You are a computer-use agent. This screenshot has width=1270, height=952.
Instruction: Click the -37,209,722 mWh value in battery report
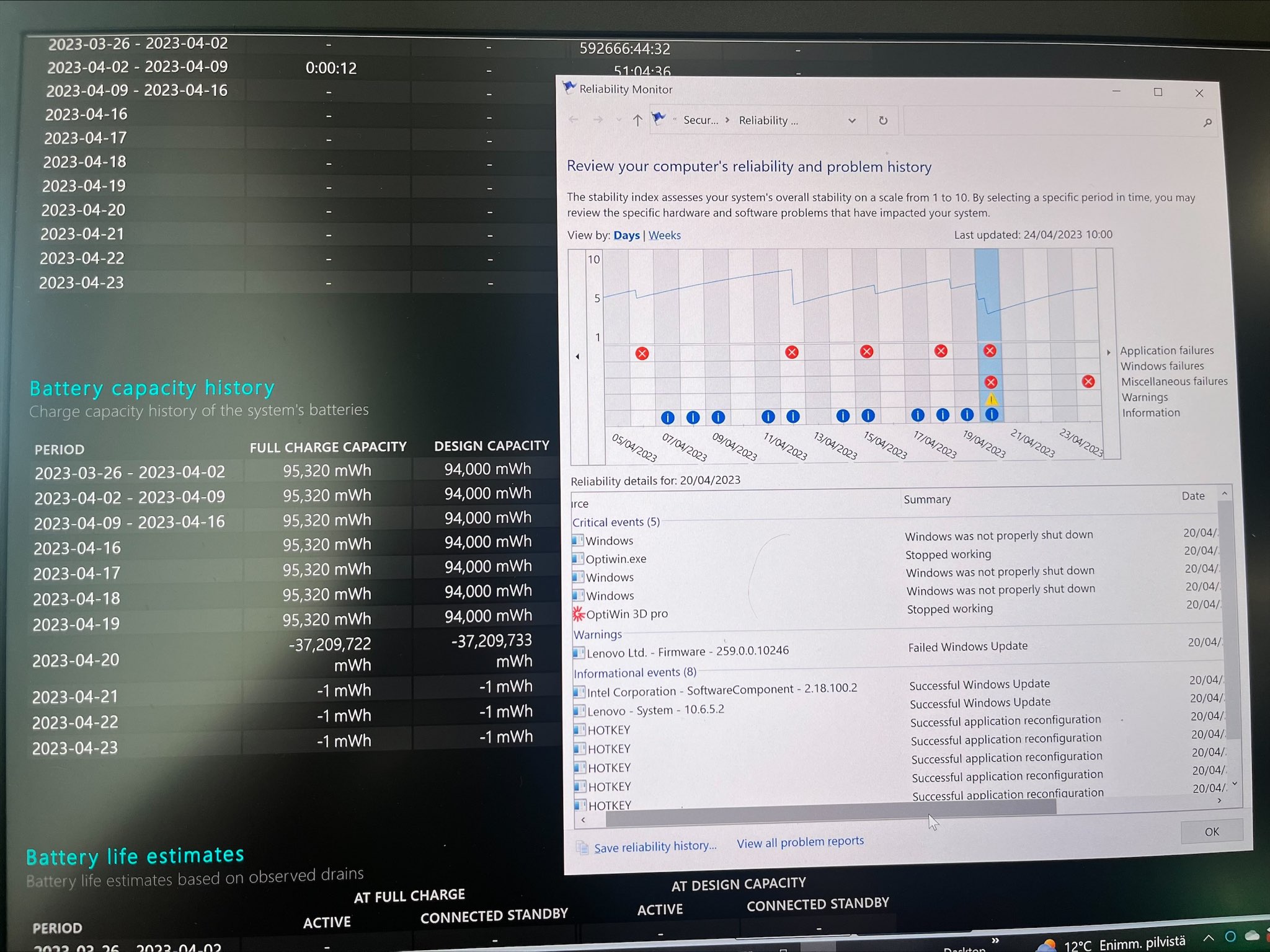point(330,654)
